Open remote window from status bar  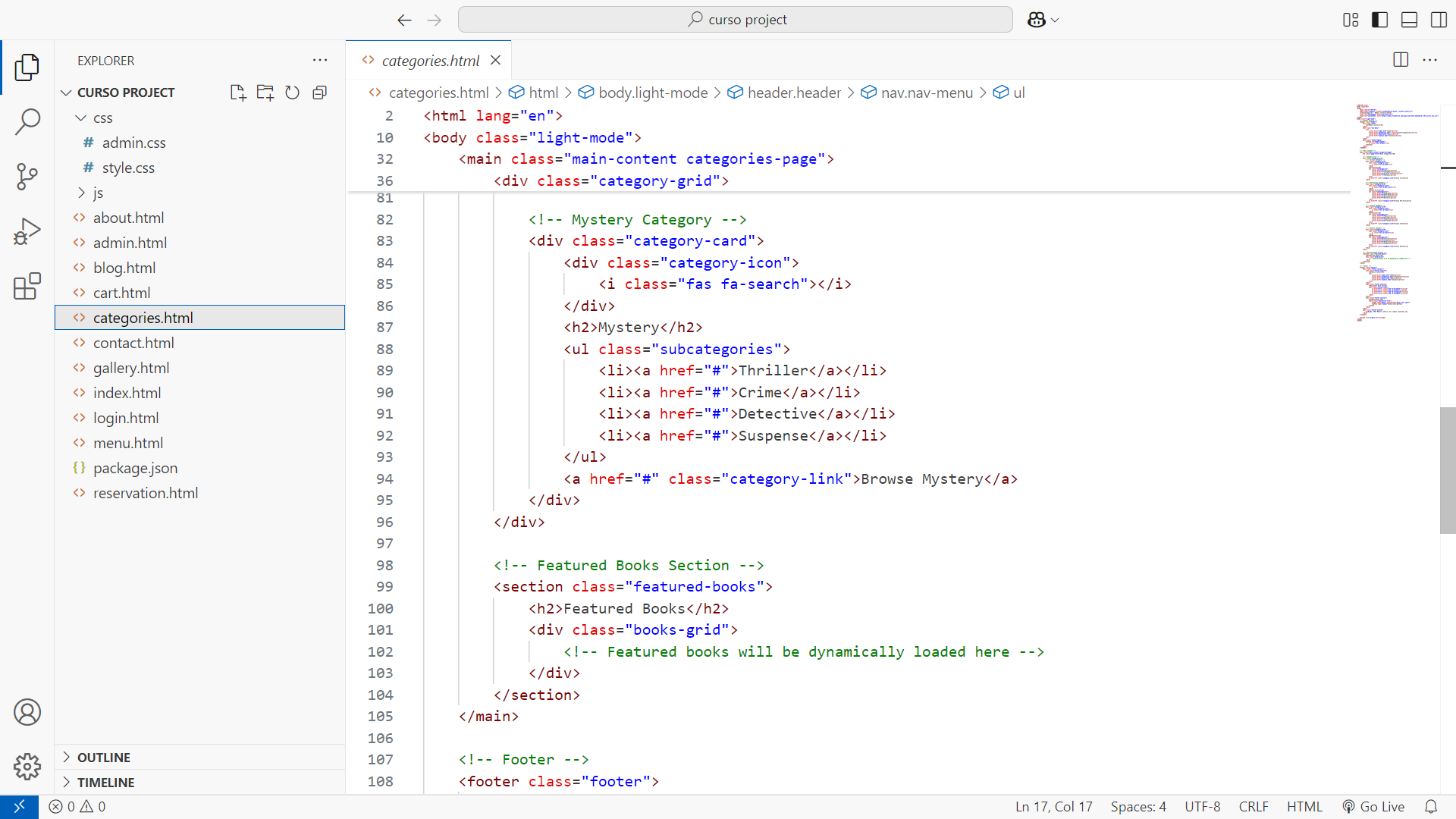point(19,807)
